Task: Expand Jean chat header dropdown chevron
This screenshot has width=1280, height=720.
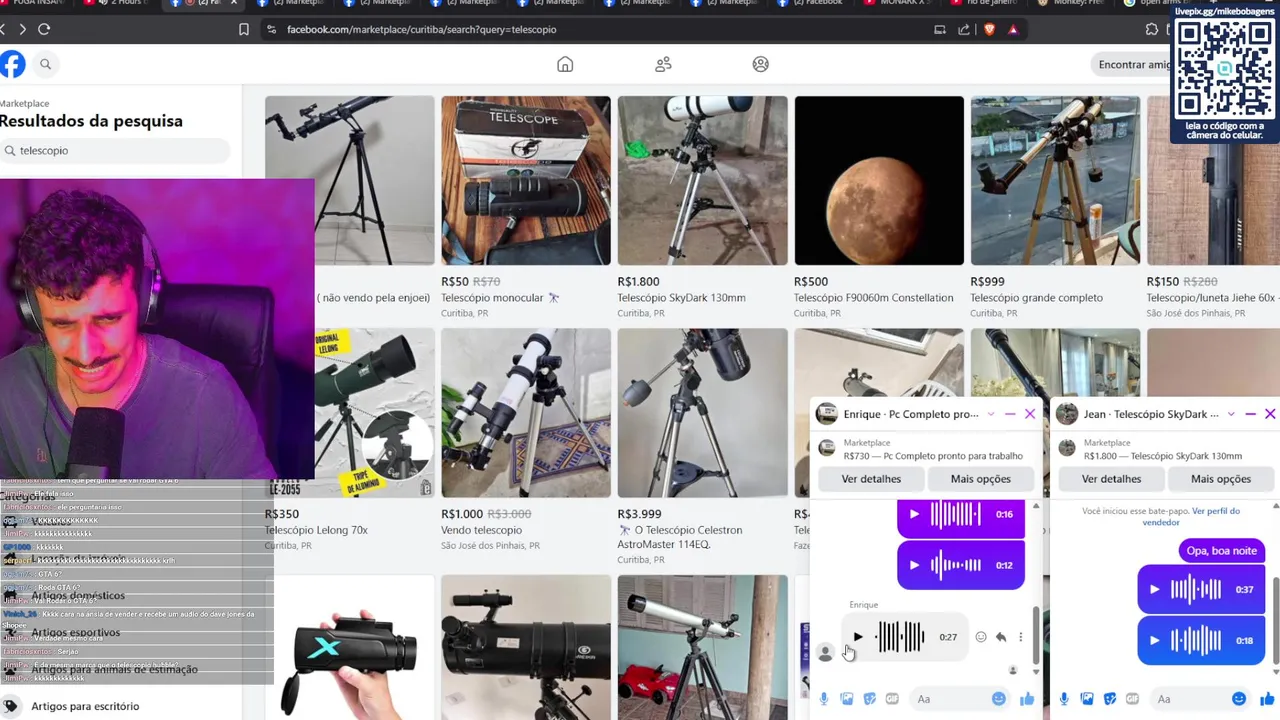Action: click(x=1231, y=414)
